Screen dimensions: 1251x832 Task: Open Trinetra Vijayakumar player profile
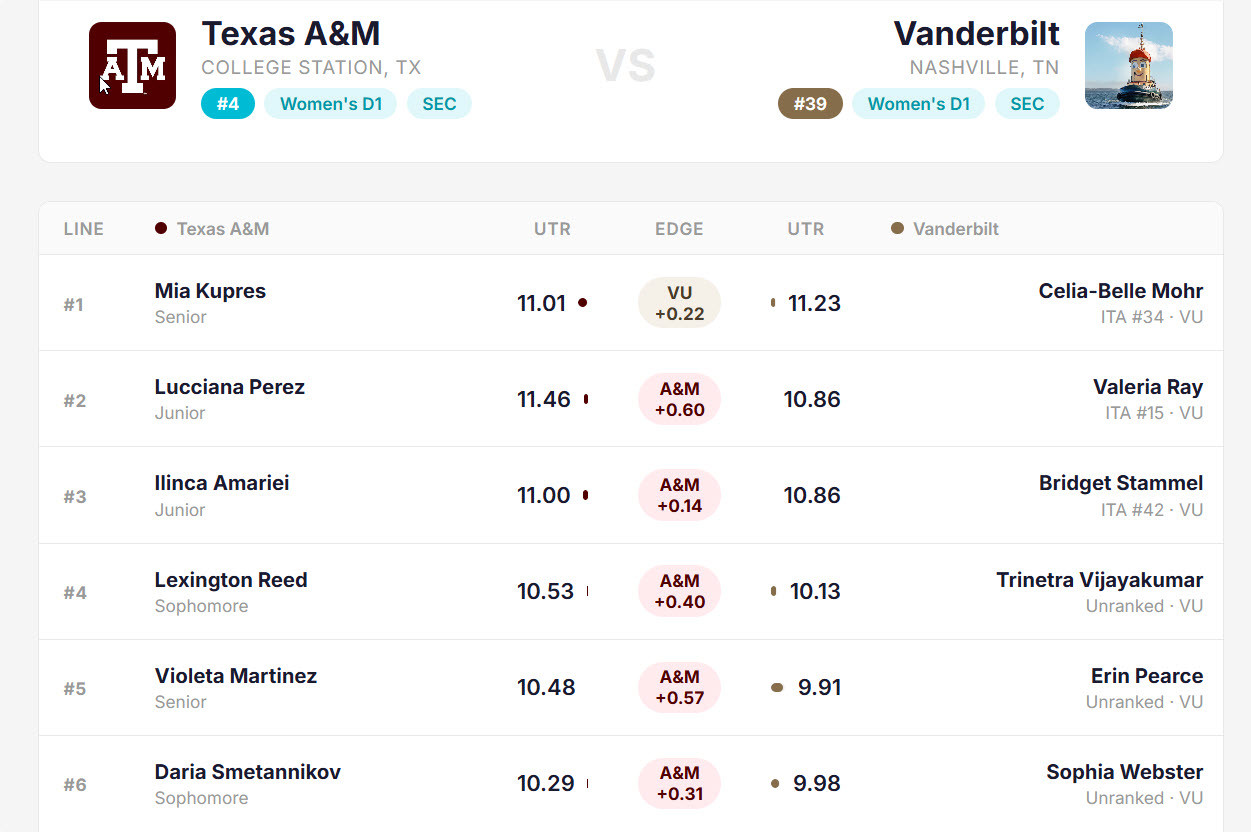pos(1099,580)
